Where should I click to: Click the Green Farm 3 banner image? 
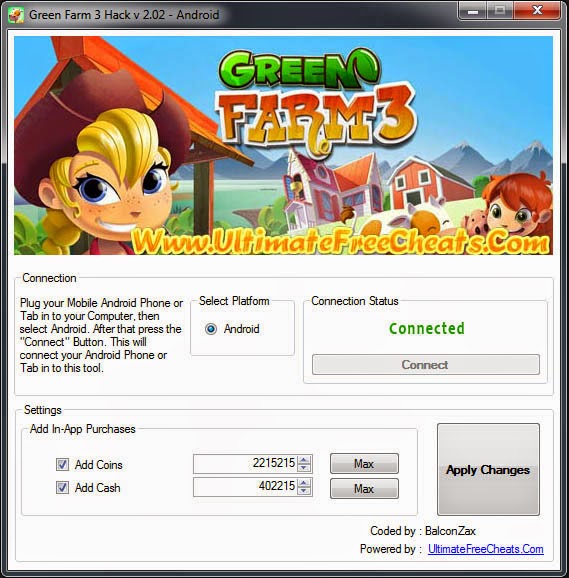pos(283,145)
